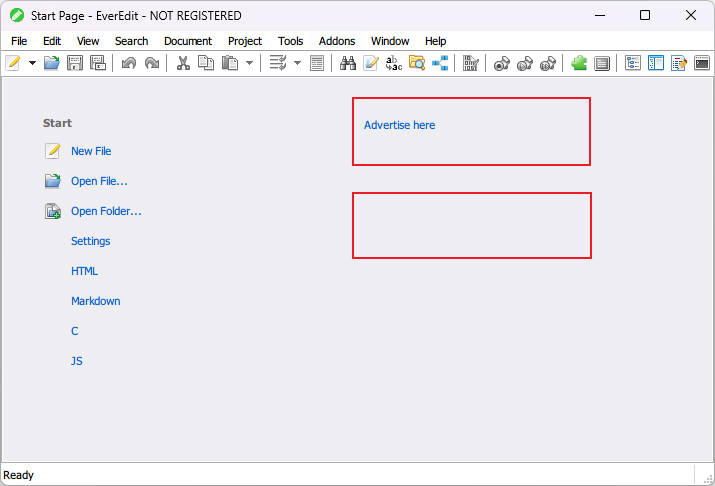Open the New File type dropdown arrow
Screen dimensions: 715x486
pyautogui.click(x=32, y=63)
